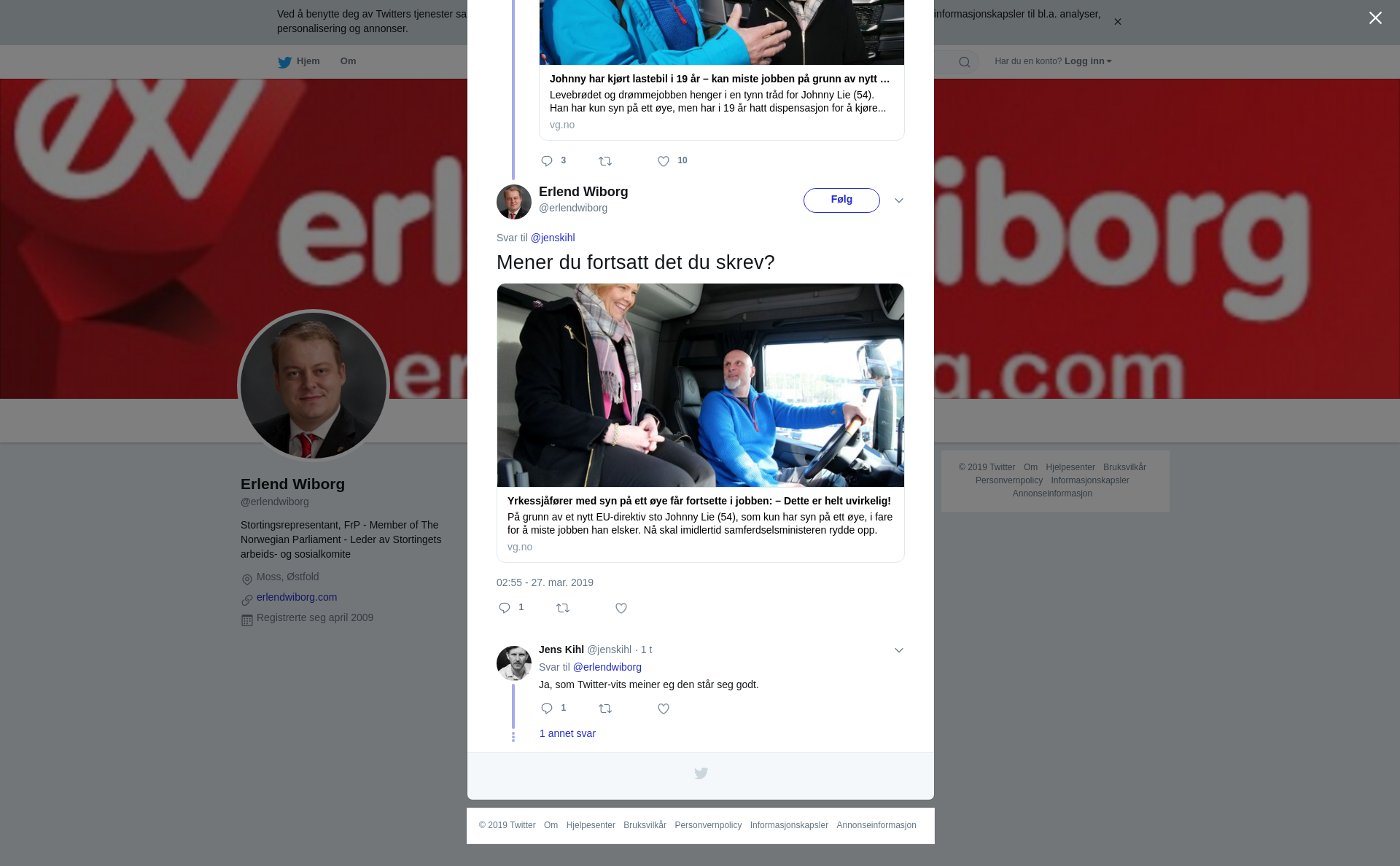This screenshot has height=866, width=1400.
Task: Open vg.no article card with truck photo
Action: pos(701,423)
